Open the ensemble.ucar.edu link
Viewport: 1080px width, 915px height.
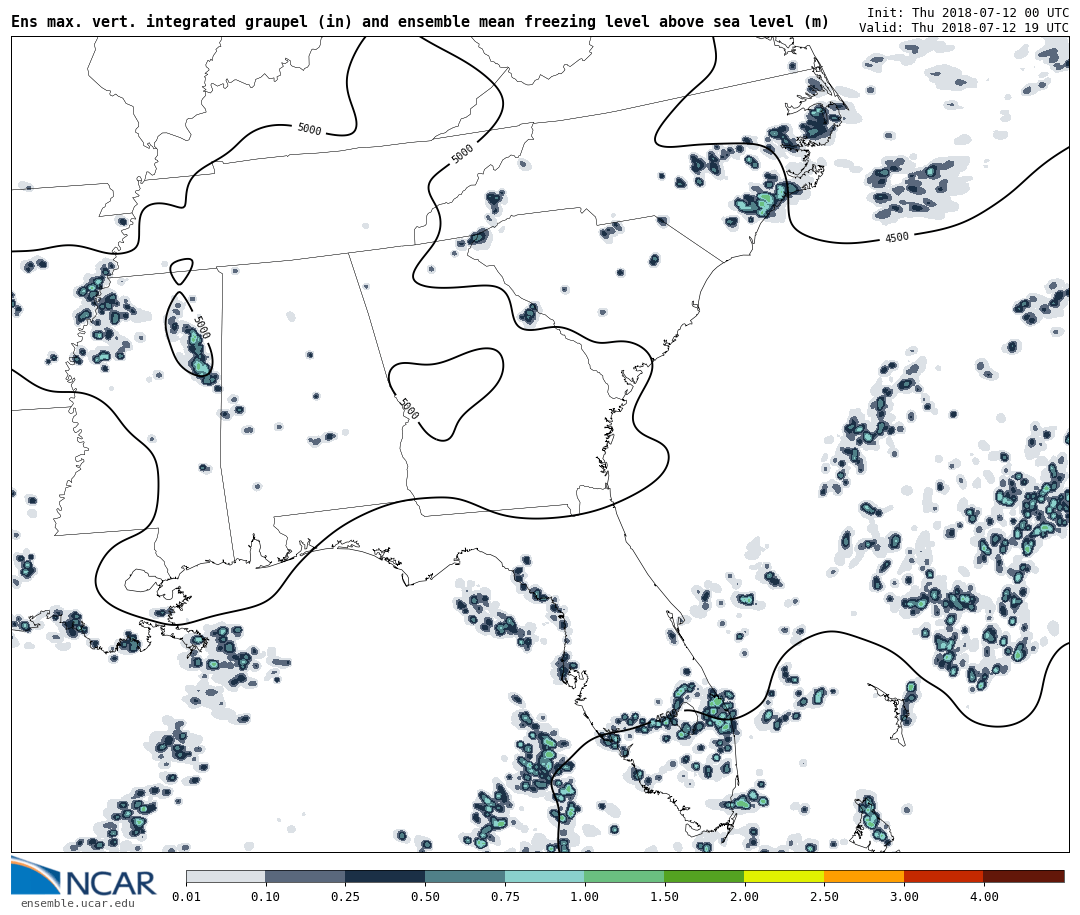pos(77,904)
